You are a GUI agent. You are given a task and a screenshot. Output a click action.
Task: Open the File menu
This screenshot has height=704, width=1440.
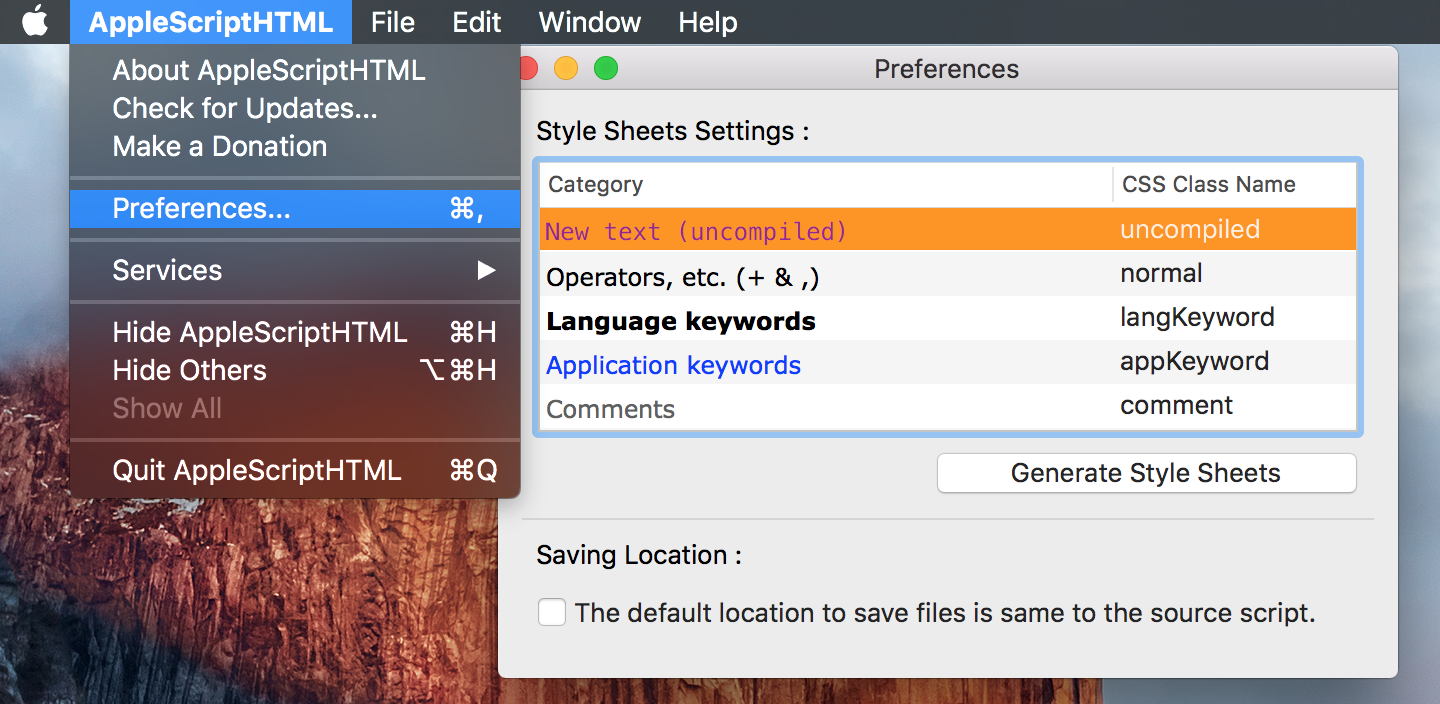point(393,22)
